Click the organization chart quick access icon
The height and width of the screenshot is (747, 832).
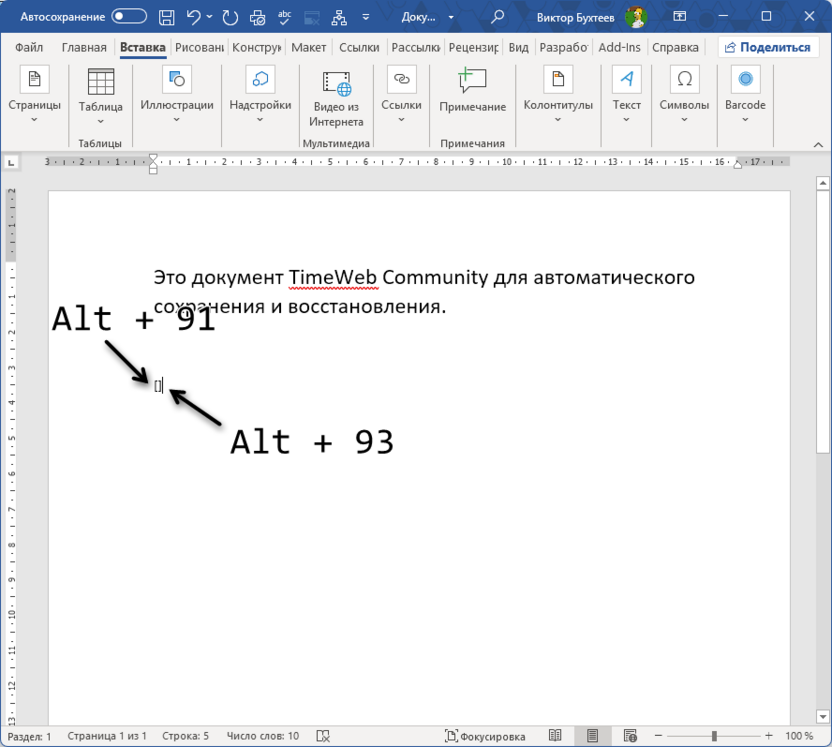[339, 17]
